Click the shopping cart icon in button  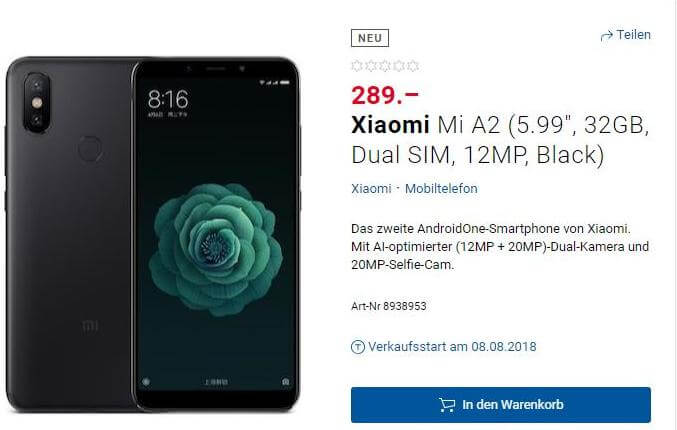click(447, 405)
